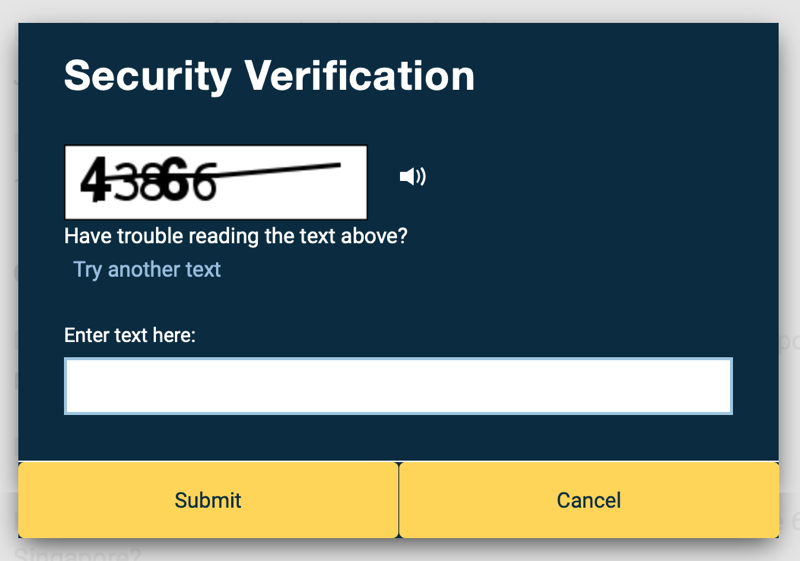The image size is (800, 561).
Task: Click 'Have trouble reading the text above?' text
Action: (236, 237)
